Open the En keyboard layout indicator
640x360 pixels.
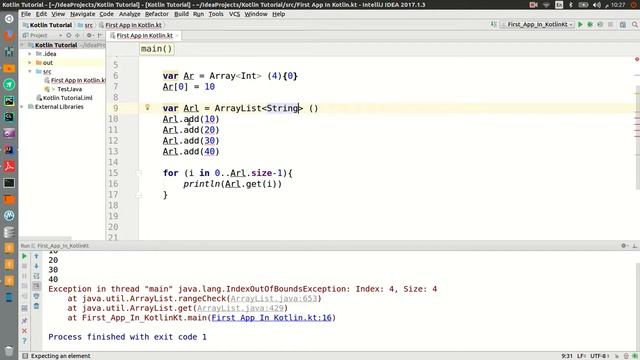point(559,4)
